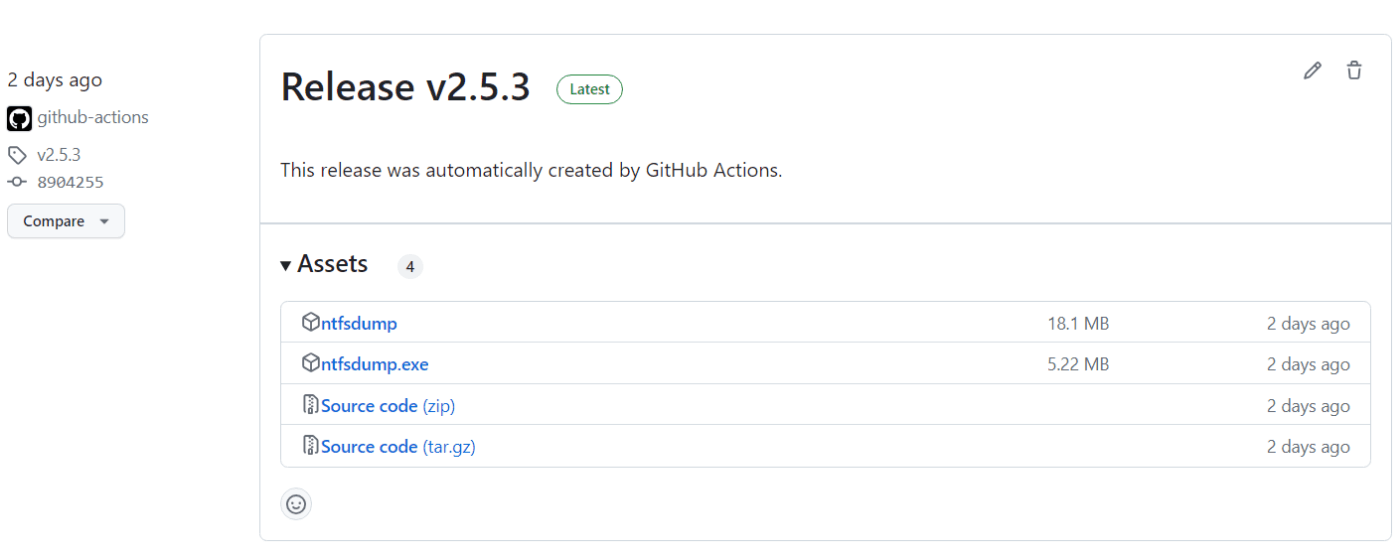Download the ntfsdump asset
The width and height of the screenshot is (1400, 553).
359,323
